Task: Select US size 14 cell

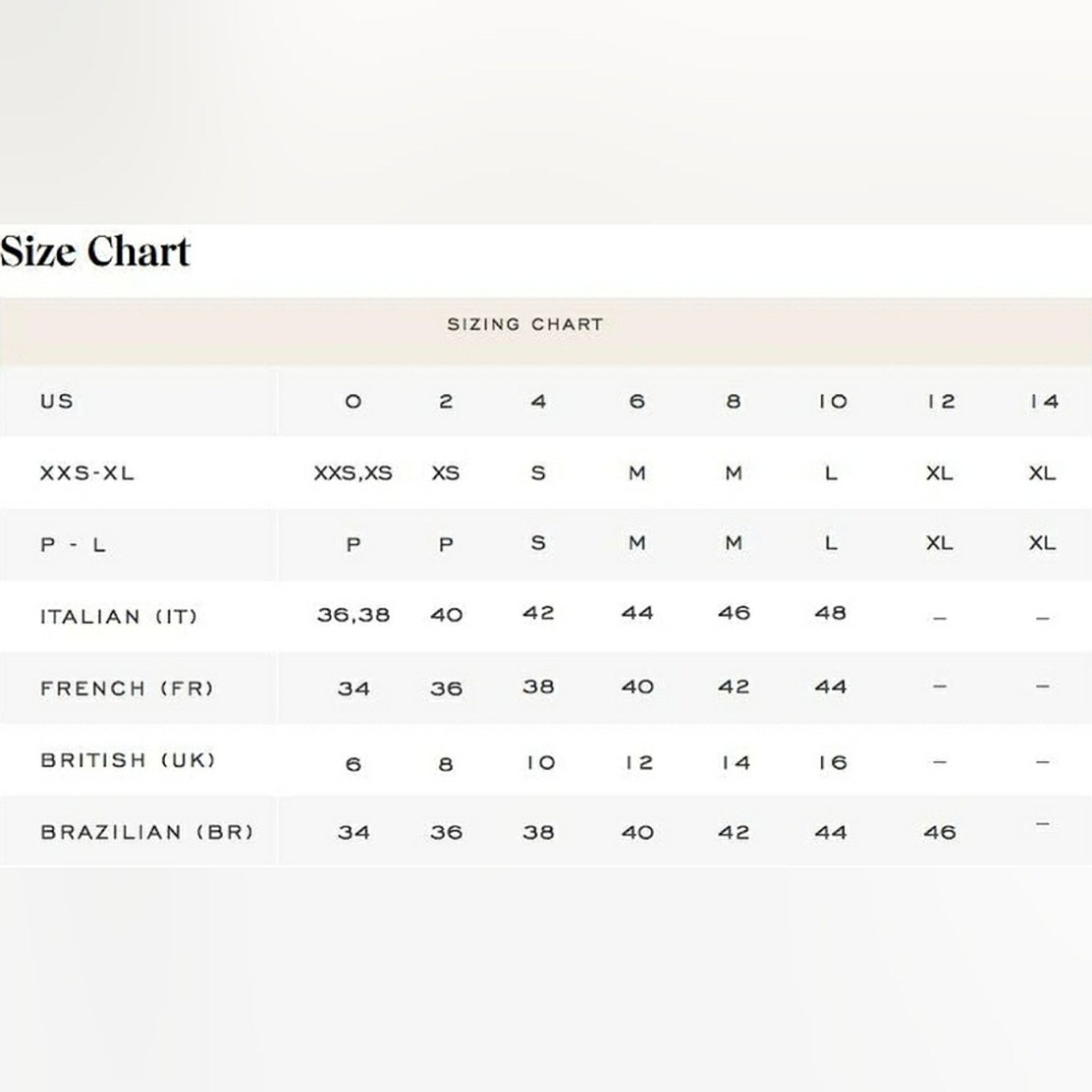Action: click(x=1044, y=401)
